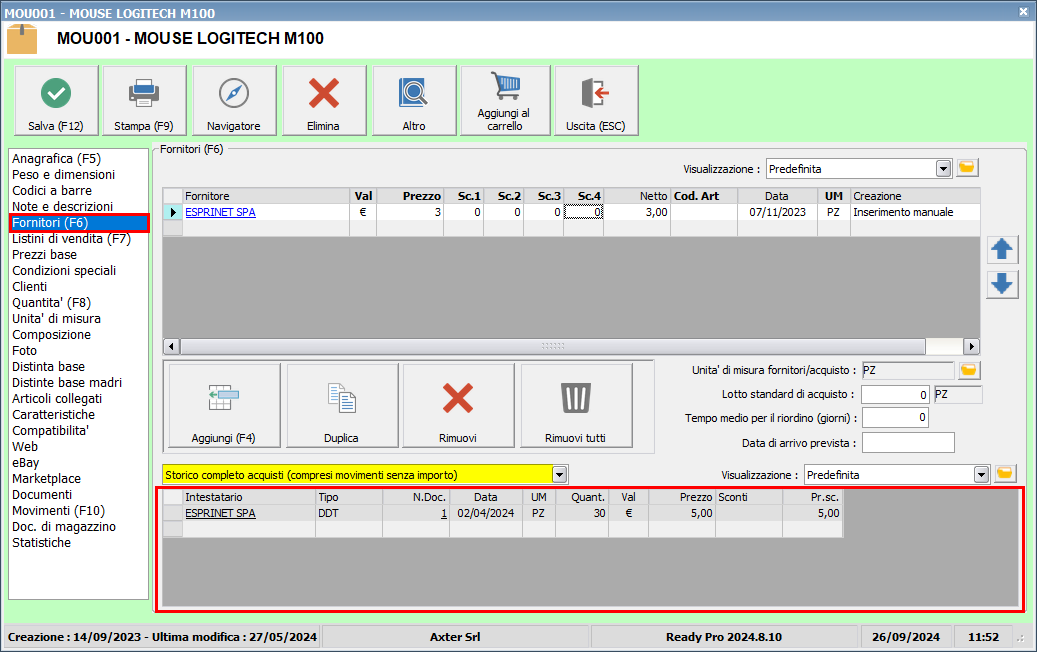Open document number 1 link in history
Screen dimensions: 1037x652
444,513
